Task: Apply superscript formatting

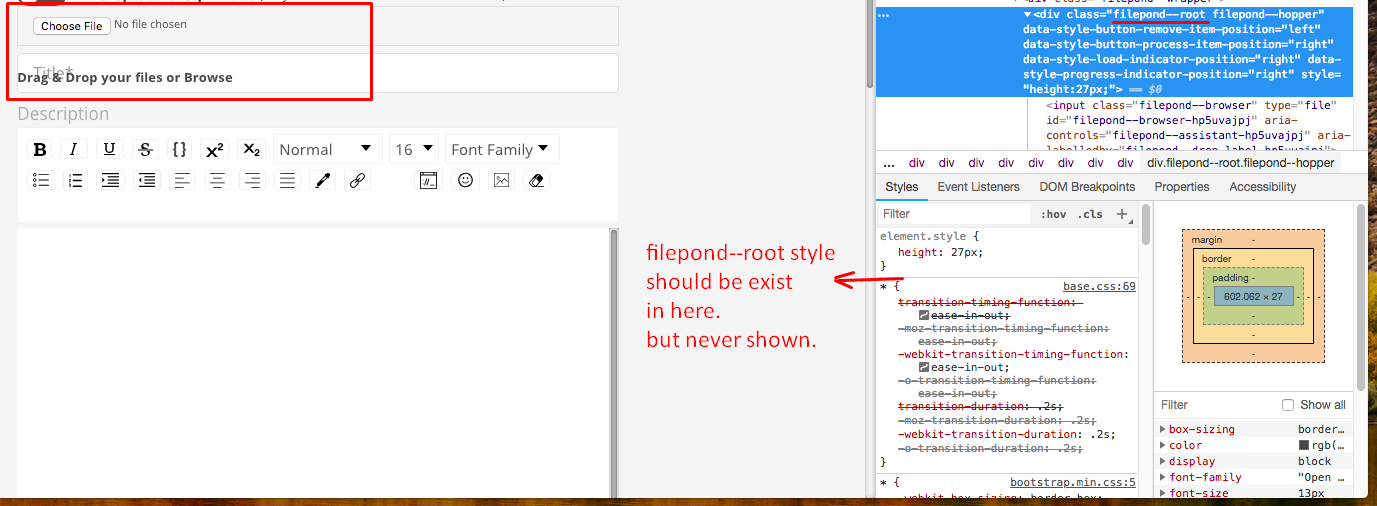Action: coord(214,150)
